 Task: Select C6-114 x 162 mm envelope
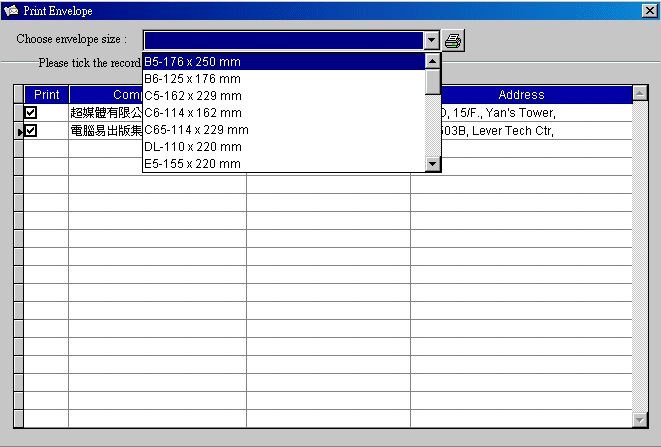click(x=283, y=113)
